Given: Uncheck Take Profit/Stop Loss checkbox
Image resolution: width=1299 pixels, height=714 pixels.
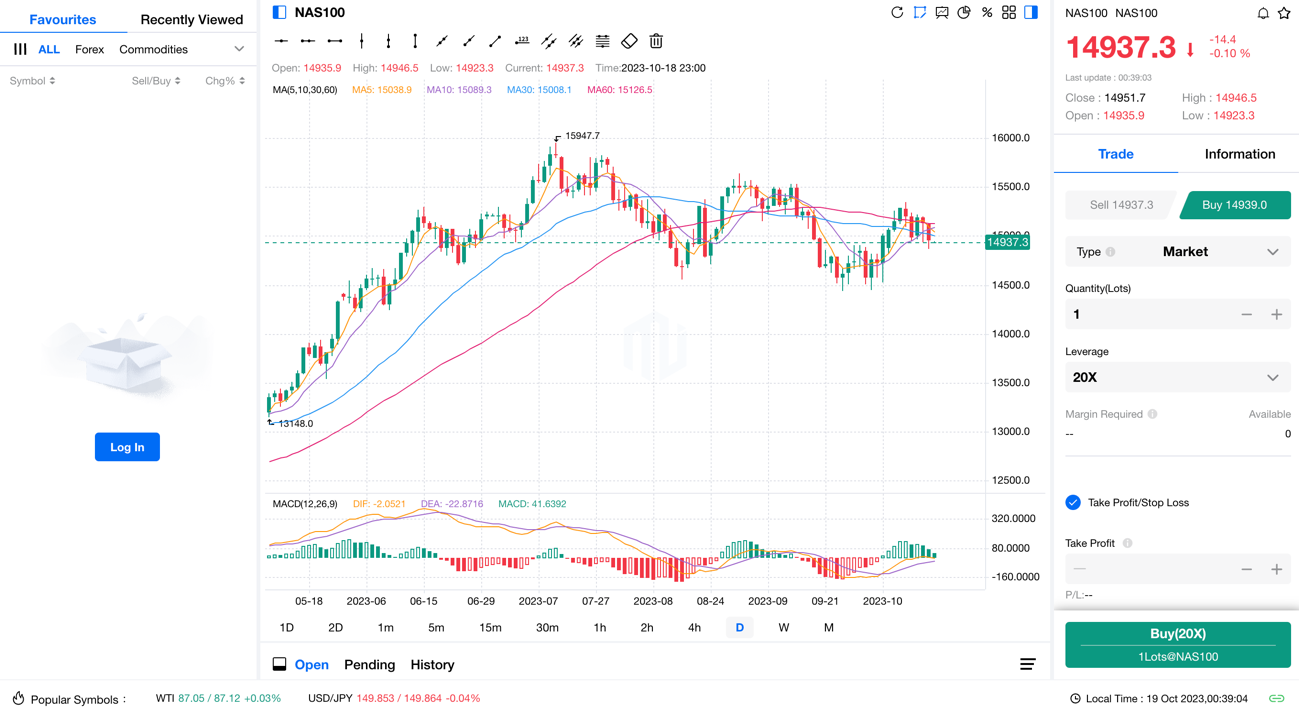Looking at the screenshot, I should click(x=1073, y=502).
